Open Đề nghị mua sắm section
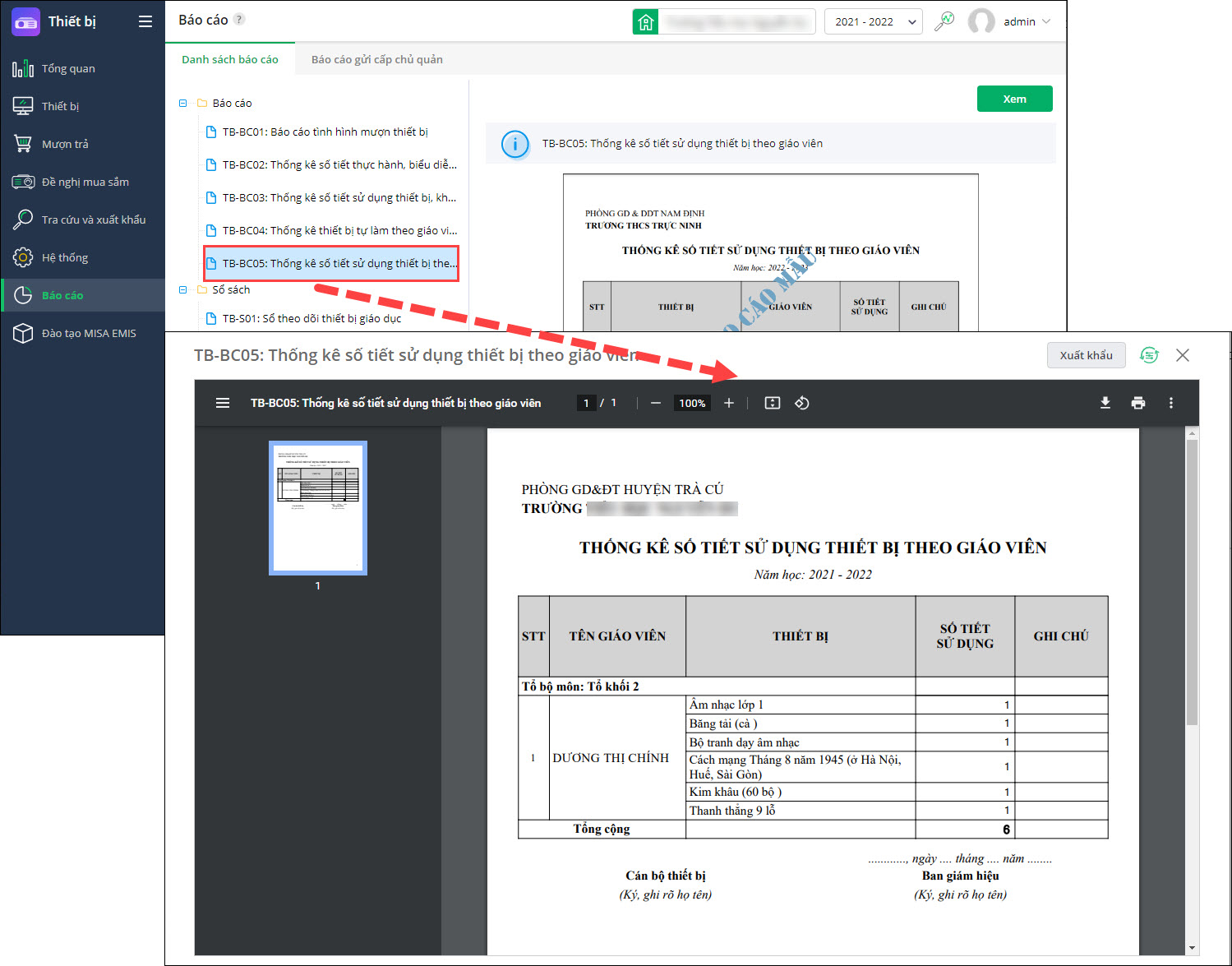Viewport: 1232px width, 966px height. (x=83, y=182)
